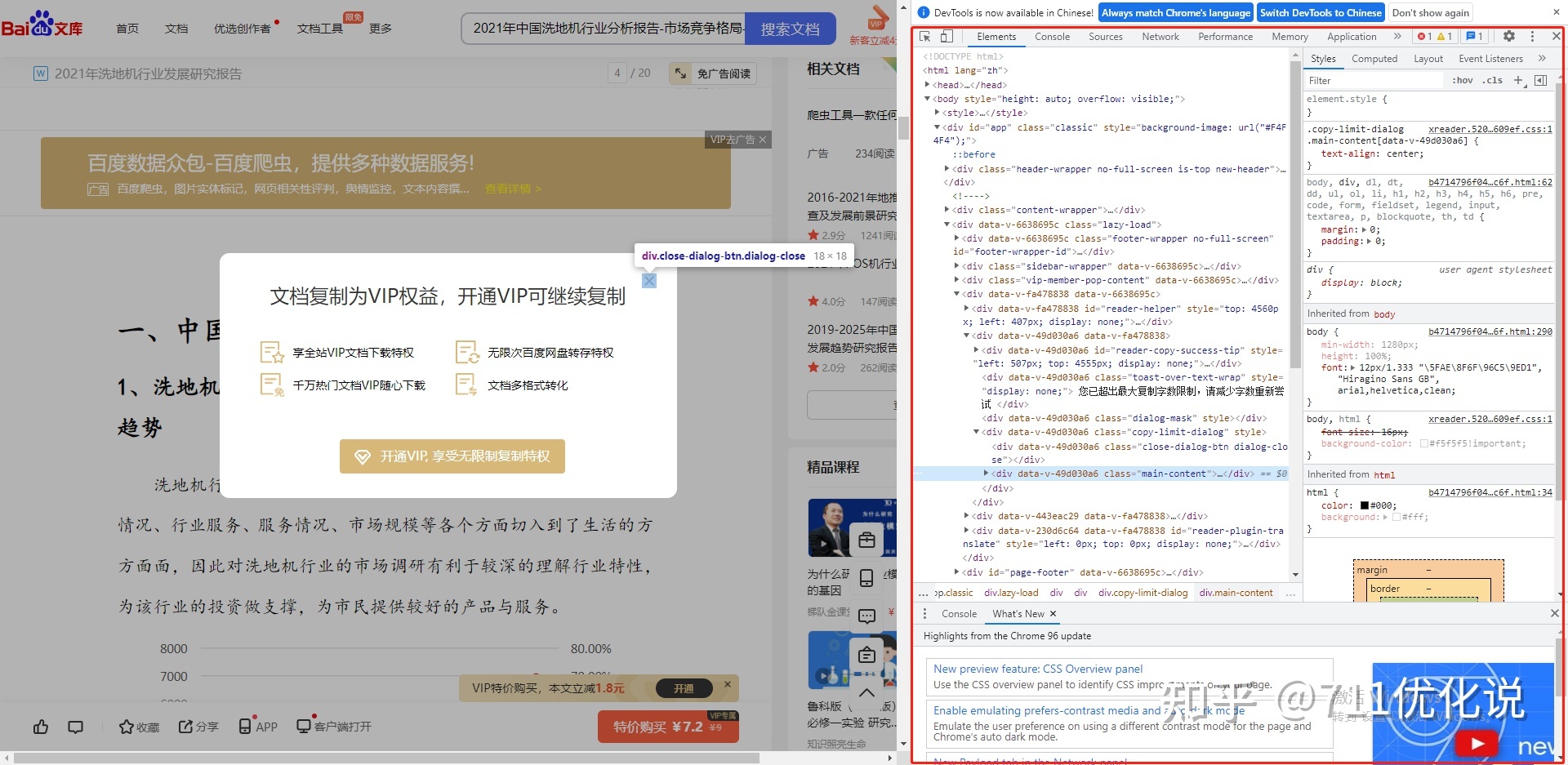This screenshot has width=1568, height=765.
Task: Show more Styles sidebar tabs
Action: point(1542,59)
